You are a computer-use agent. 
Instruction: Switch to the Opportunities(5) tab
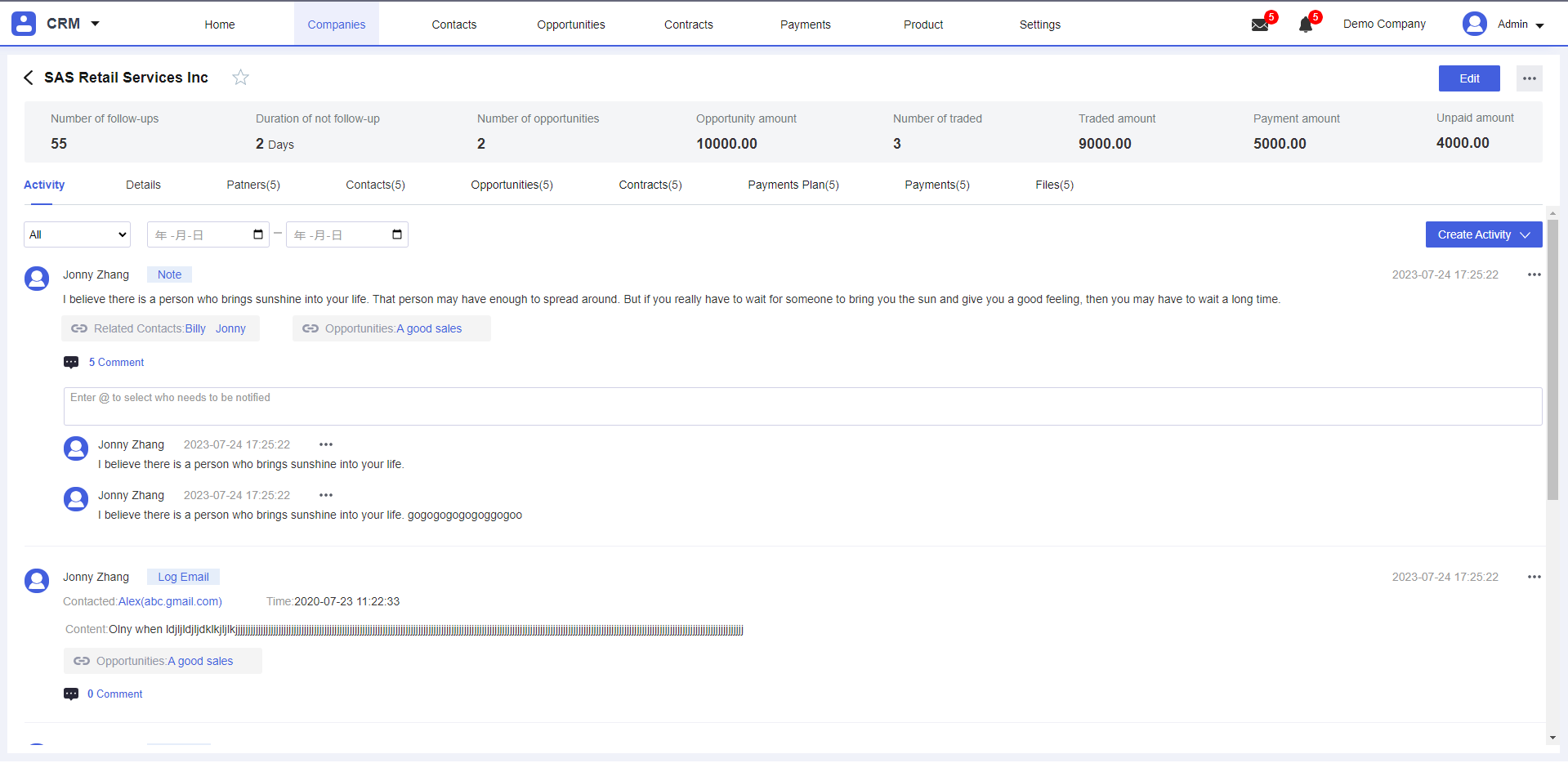pyautogui.click(x=511, y=185)
